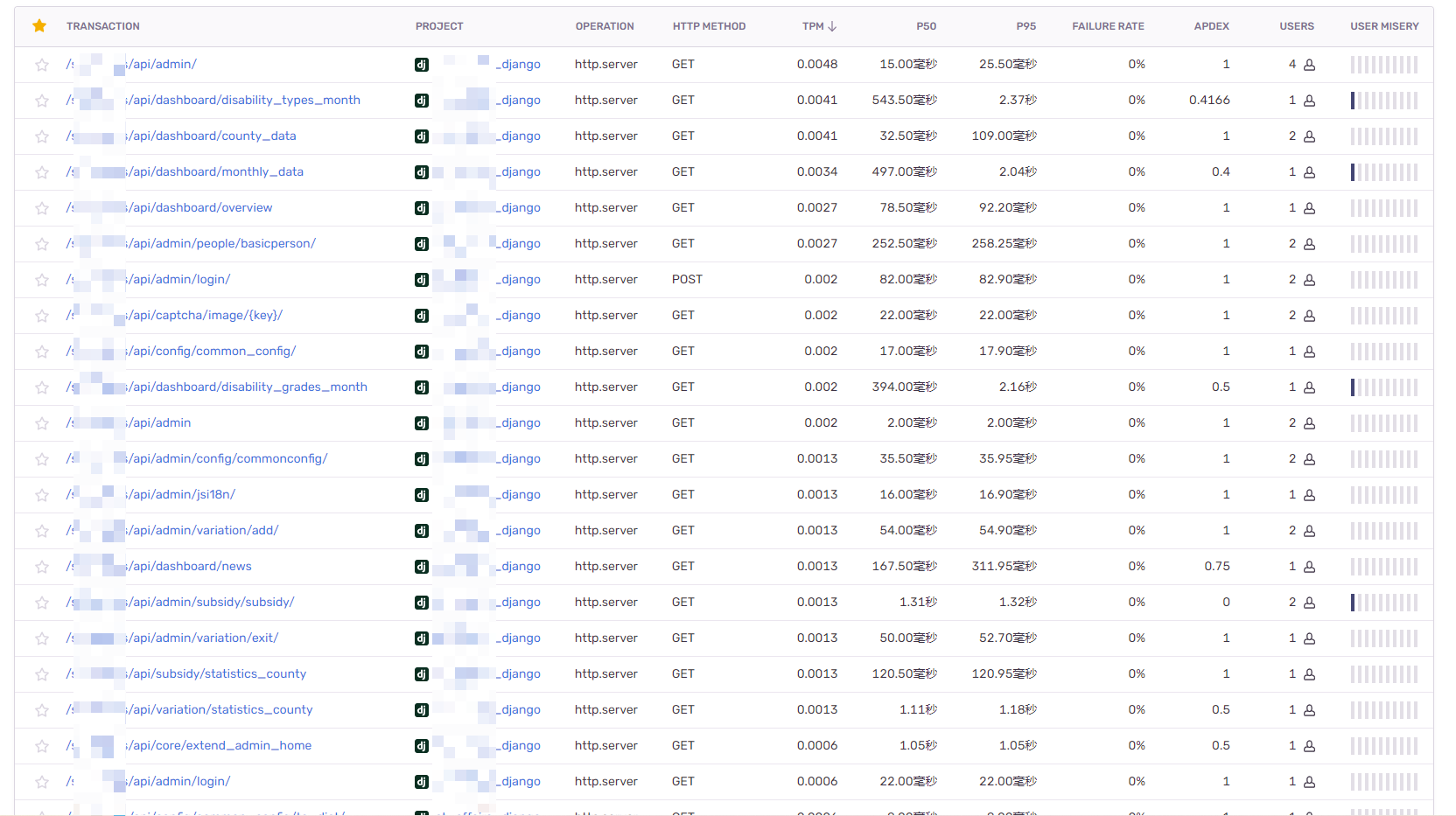
Task: Sort table by Failure Rate header
Action: [x=1108, y=26]
